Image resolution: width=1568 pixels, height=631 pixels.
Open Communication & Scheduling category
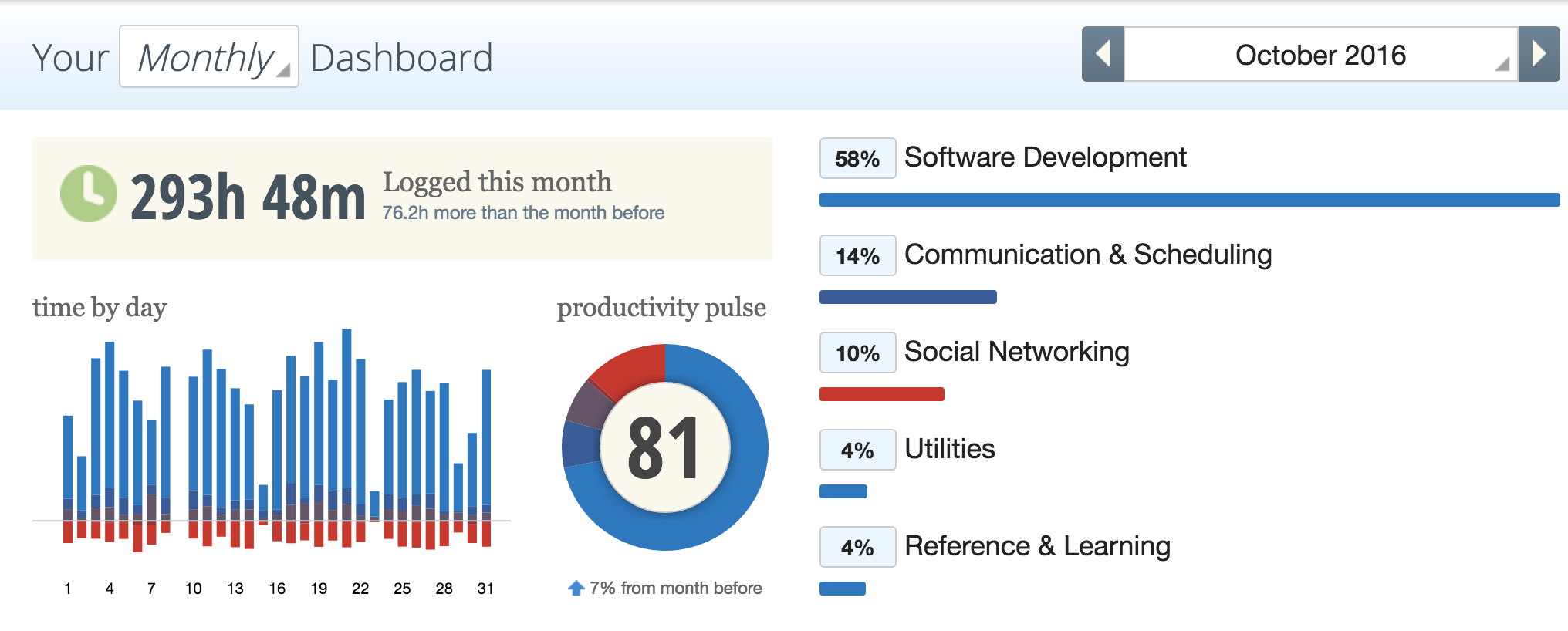point(1087,255)
